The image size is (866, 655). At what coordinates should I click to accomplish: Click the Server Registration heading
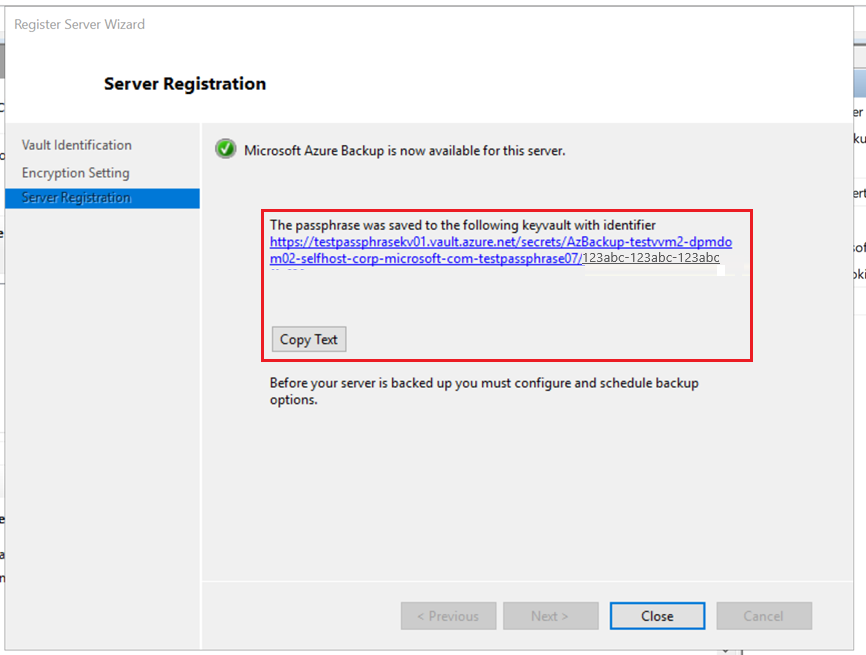185,84
